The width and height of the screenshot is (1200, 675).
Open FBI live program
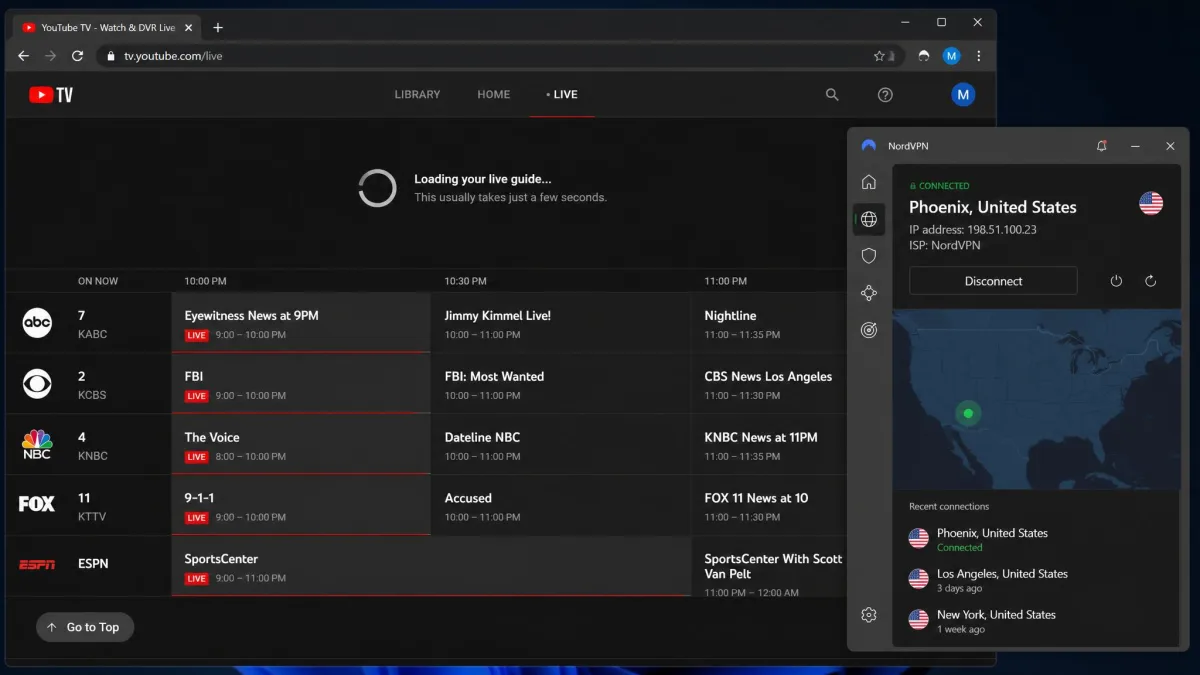301,384
